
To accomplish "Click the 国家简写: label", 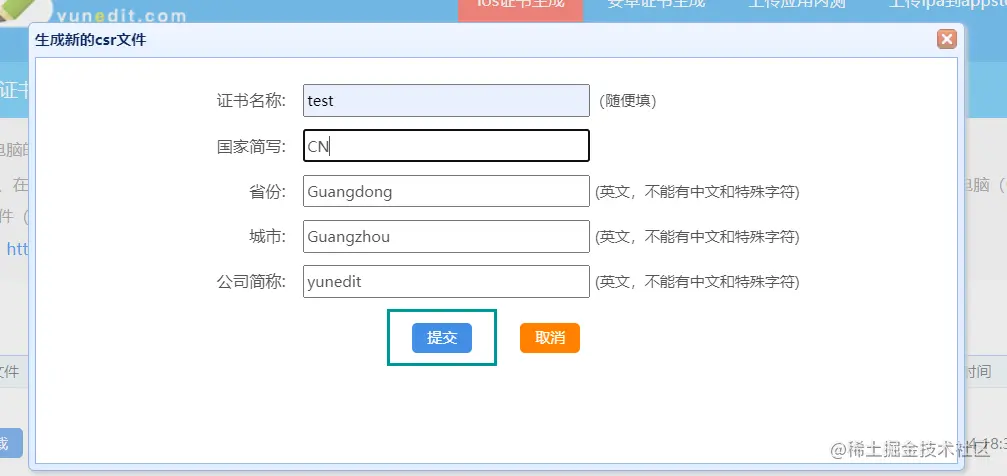I will 252,146.
